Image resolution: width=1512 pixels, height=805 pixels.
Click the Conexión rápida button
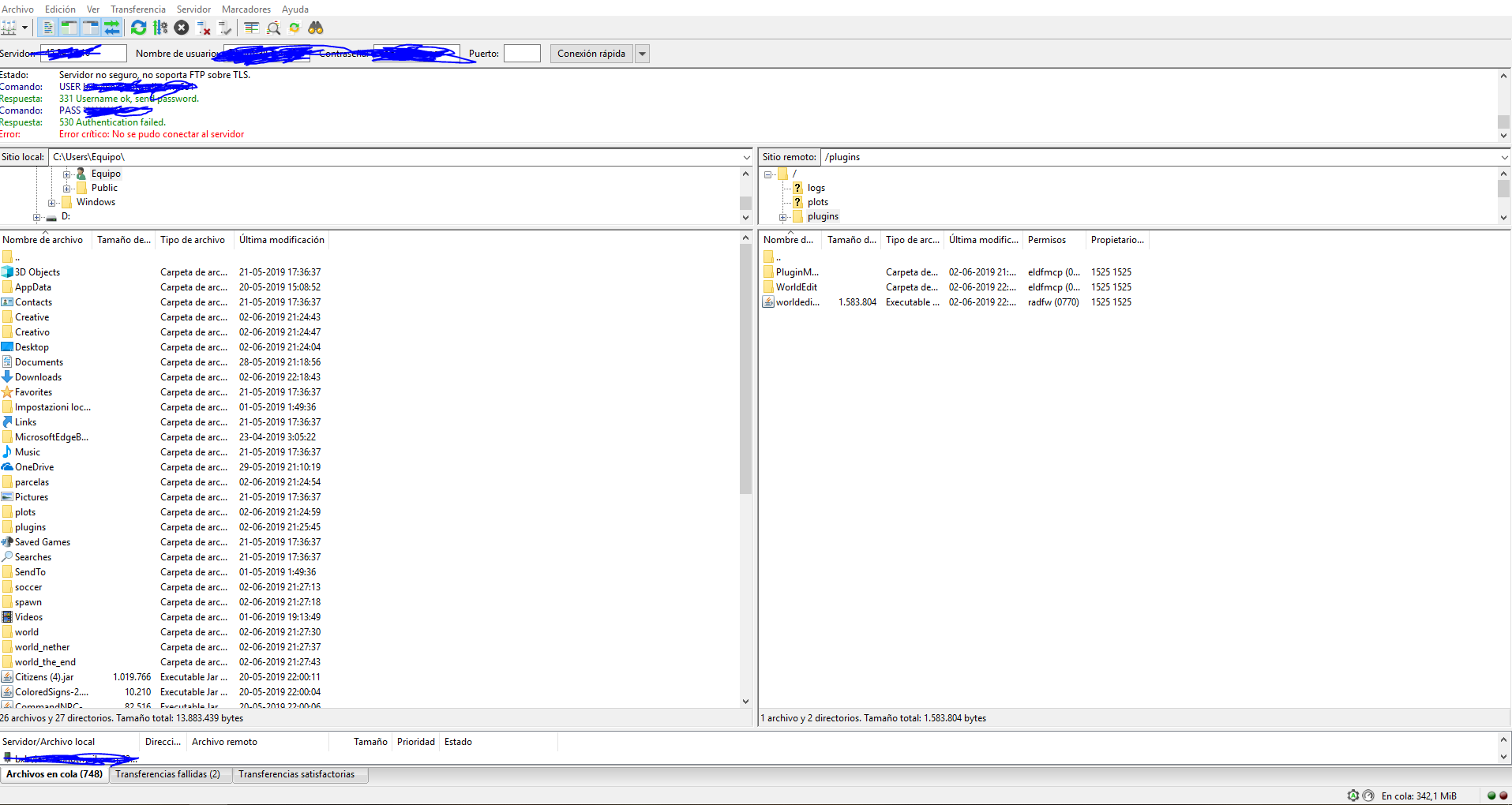pyautogui.click(x=591, y=53)
